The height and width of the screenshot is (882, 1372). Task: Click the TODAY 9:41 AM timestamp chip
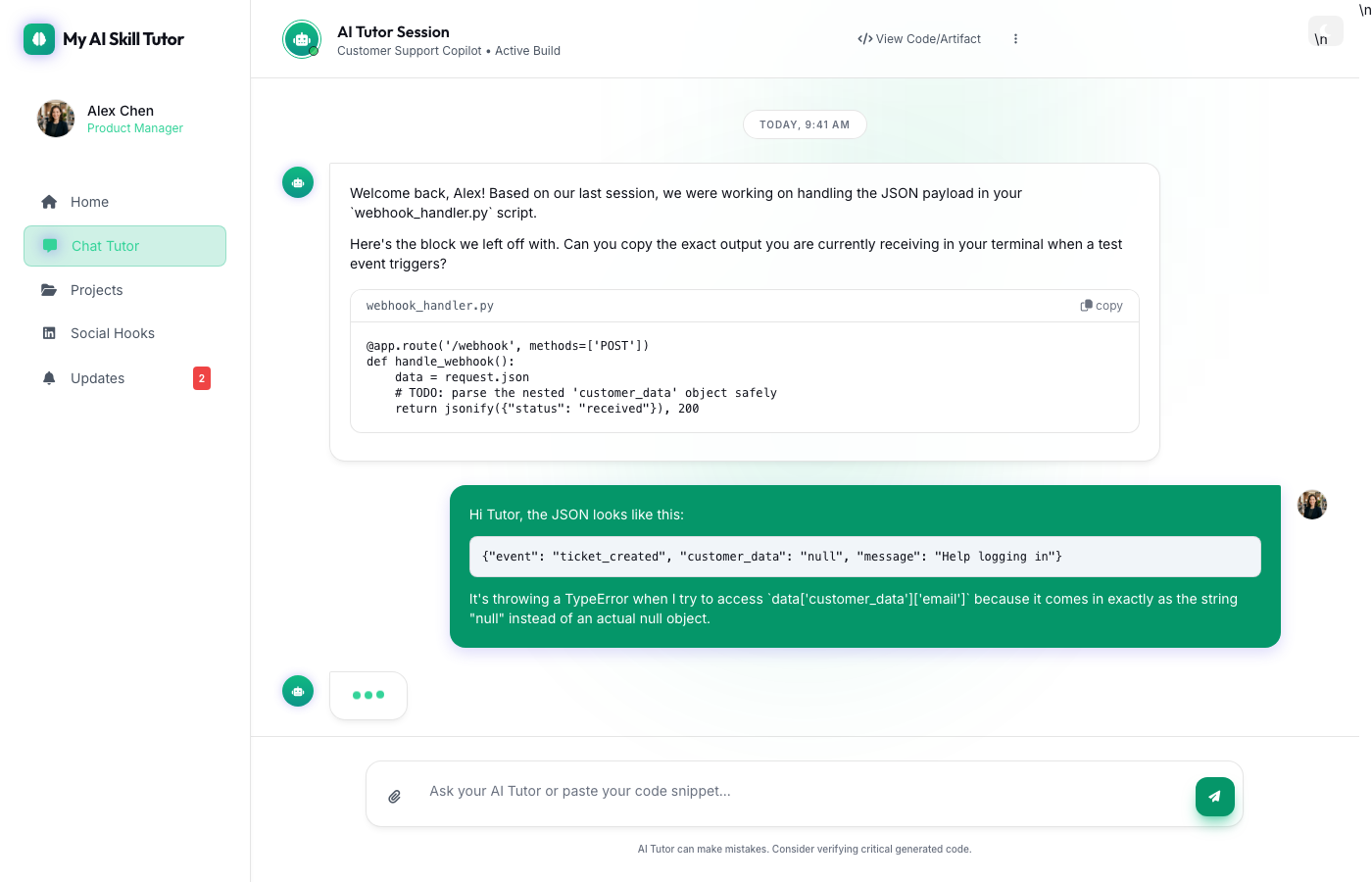[x=805, y=124]
